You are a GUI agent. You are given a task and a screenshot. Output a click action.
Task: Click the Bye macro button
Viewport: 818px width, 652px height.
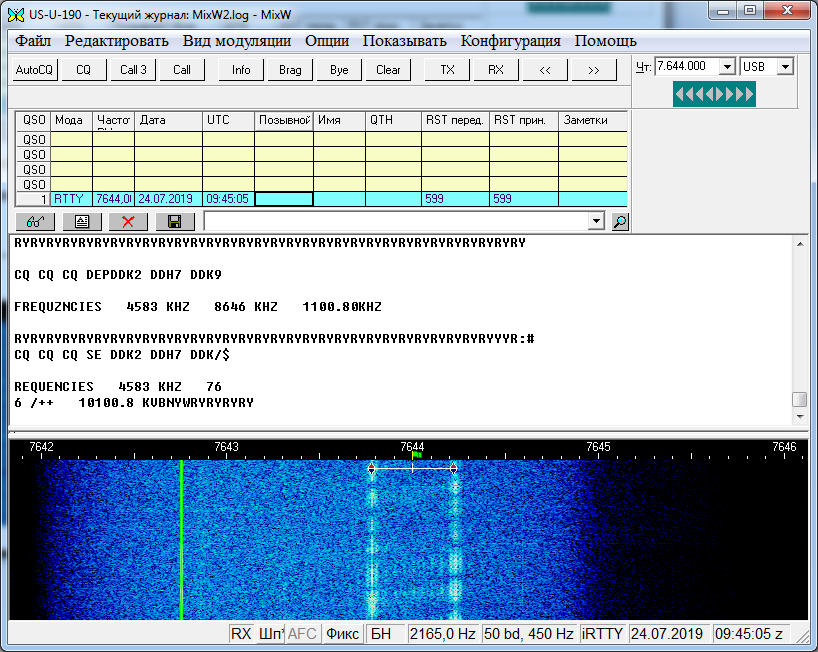click(339, 70)
